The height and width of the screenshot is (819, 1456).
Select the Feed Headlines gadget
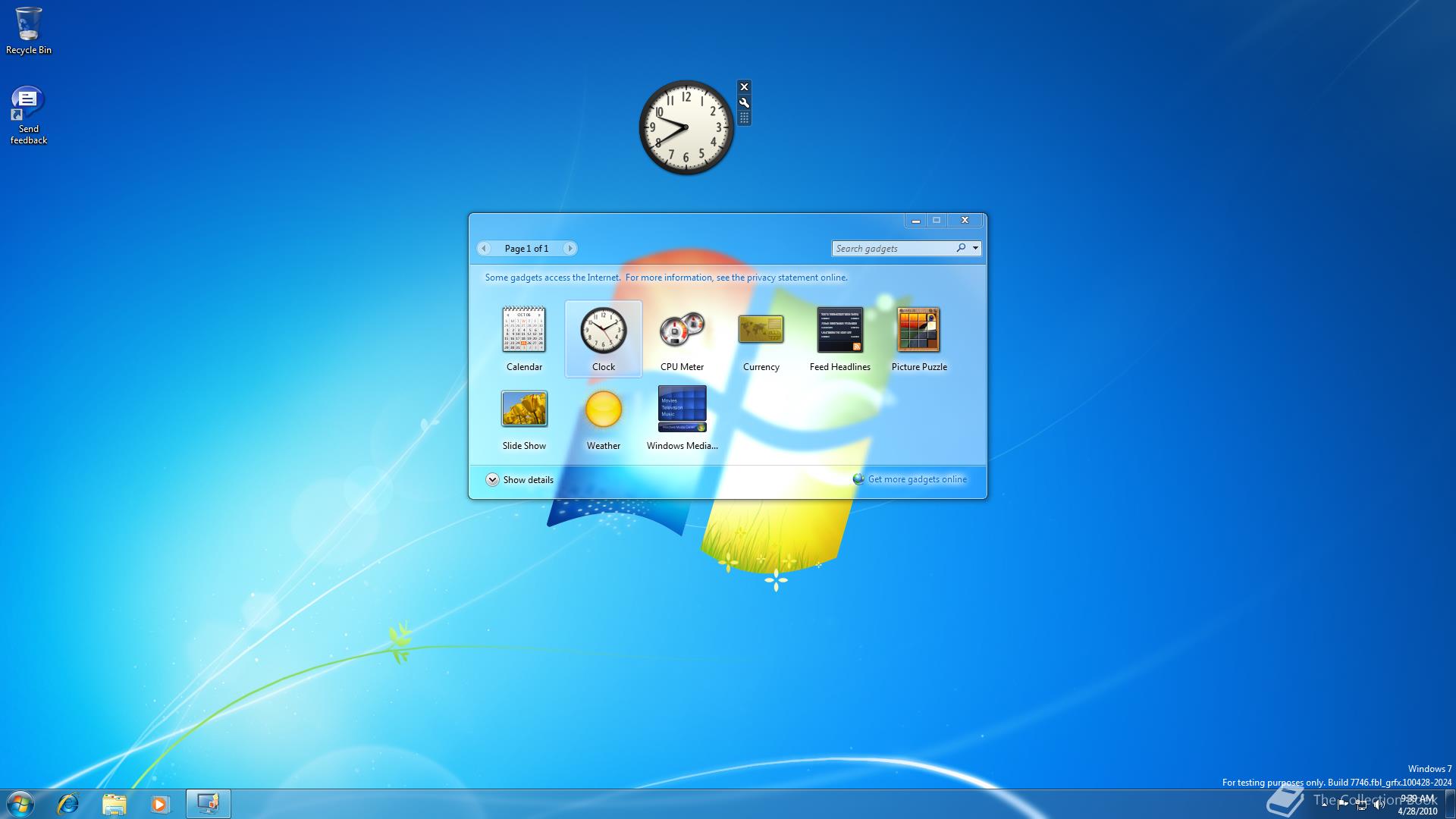point(840,338)
